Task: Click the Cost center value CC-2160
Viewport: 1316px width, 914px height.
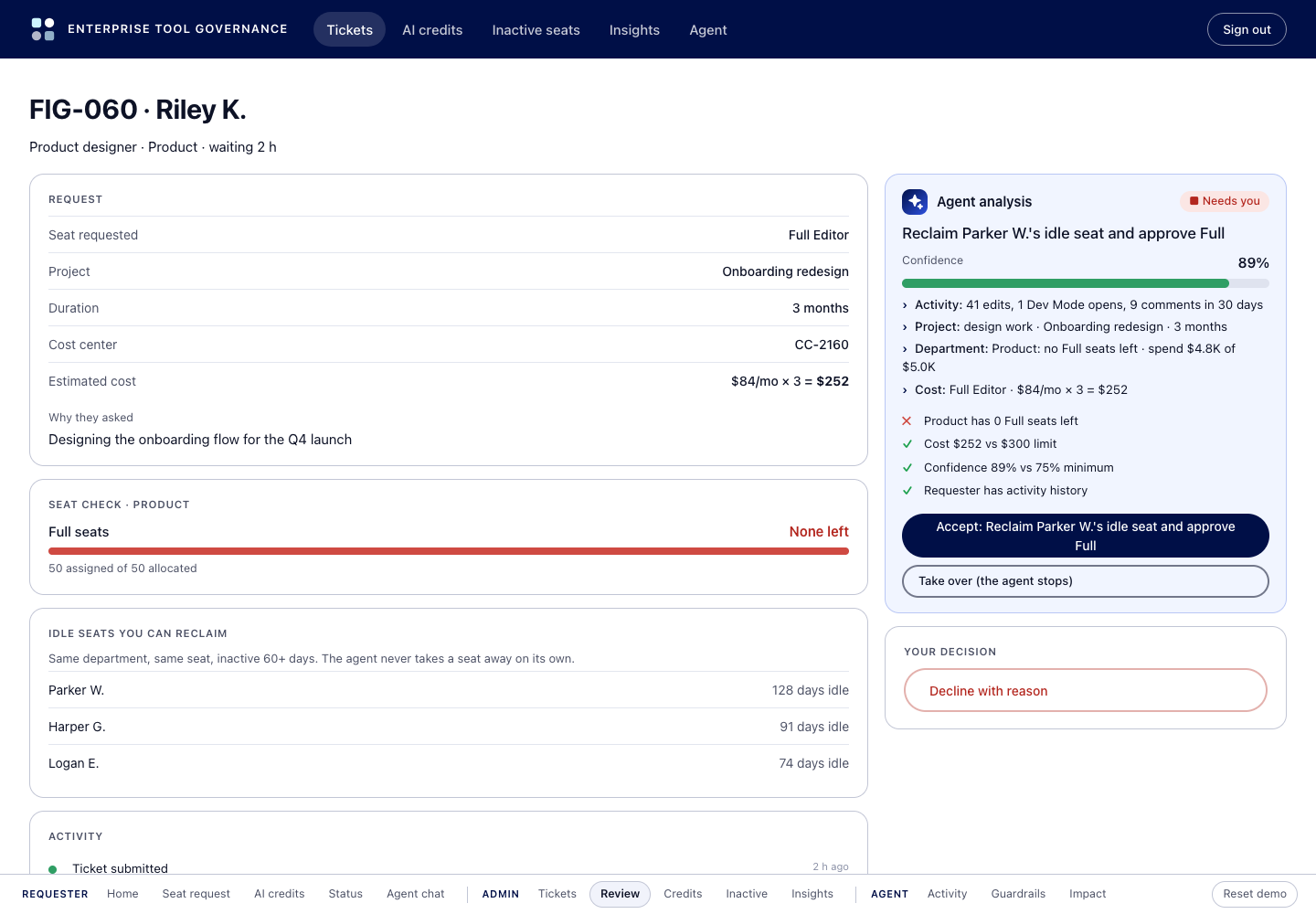Action: coord(822,345)
